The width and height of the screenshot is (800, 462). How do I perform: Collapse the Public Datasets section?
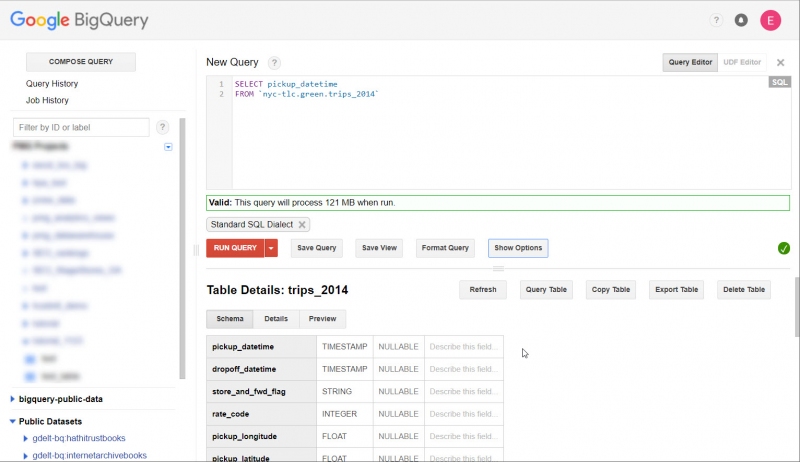click(12, 421)
